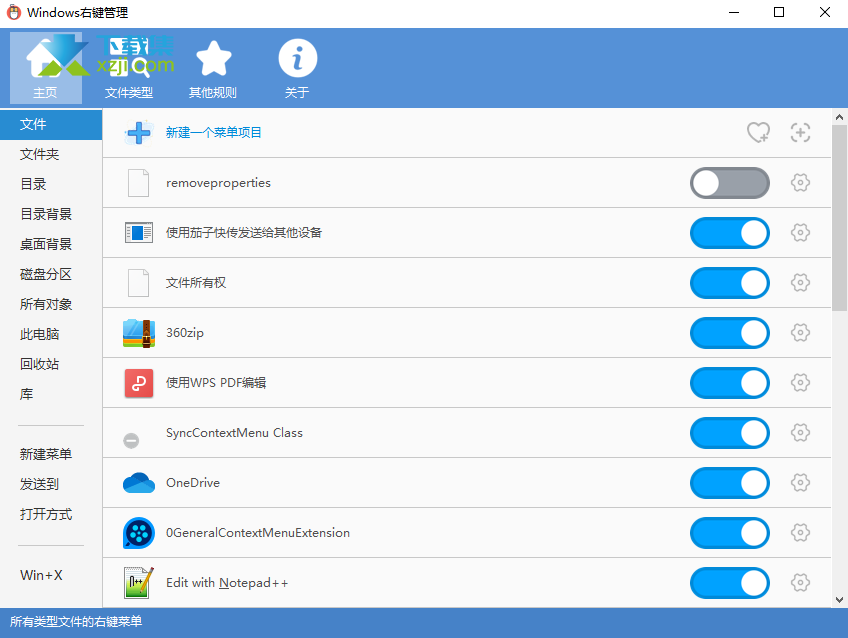Select 桌面背景 in the left sidebar
The image size is (848, 638).
46,245
